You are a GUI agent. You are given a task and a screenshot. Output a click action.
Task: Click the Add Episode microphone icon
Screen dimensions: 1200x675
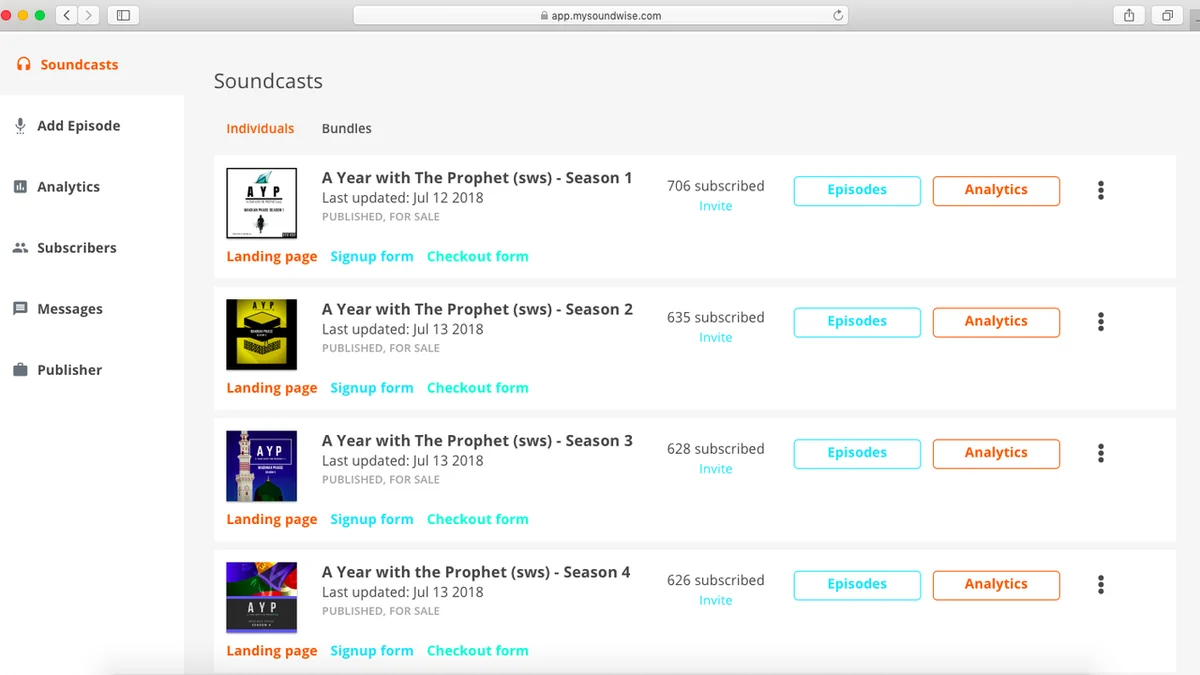coord(20,126)
